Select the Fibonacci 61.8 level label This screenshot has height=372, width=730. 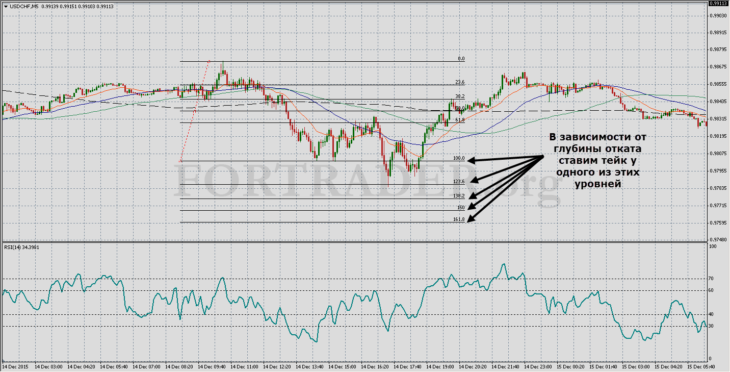tap(460, 120)
